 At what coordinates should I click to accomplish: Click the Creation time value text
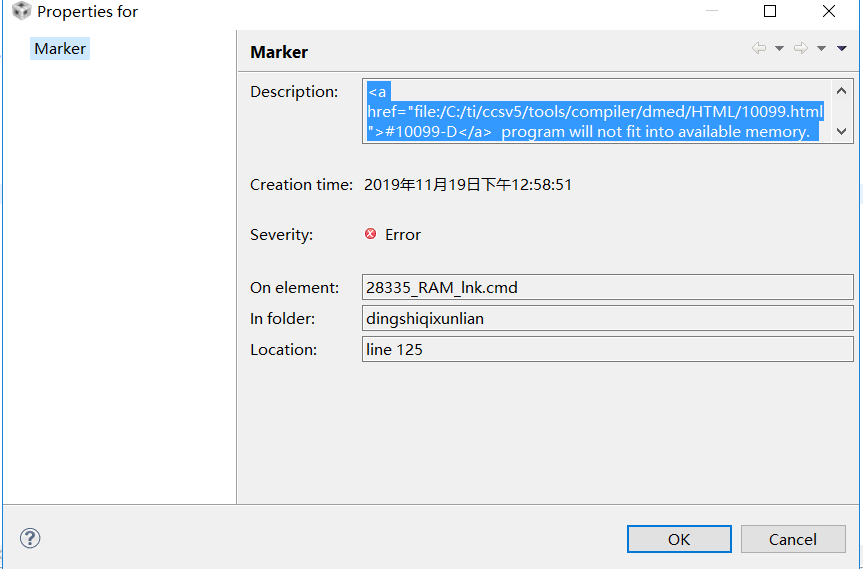tap(468, 185)
